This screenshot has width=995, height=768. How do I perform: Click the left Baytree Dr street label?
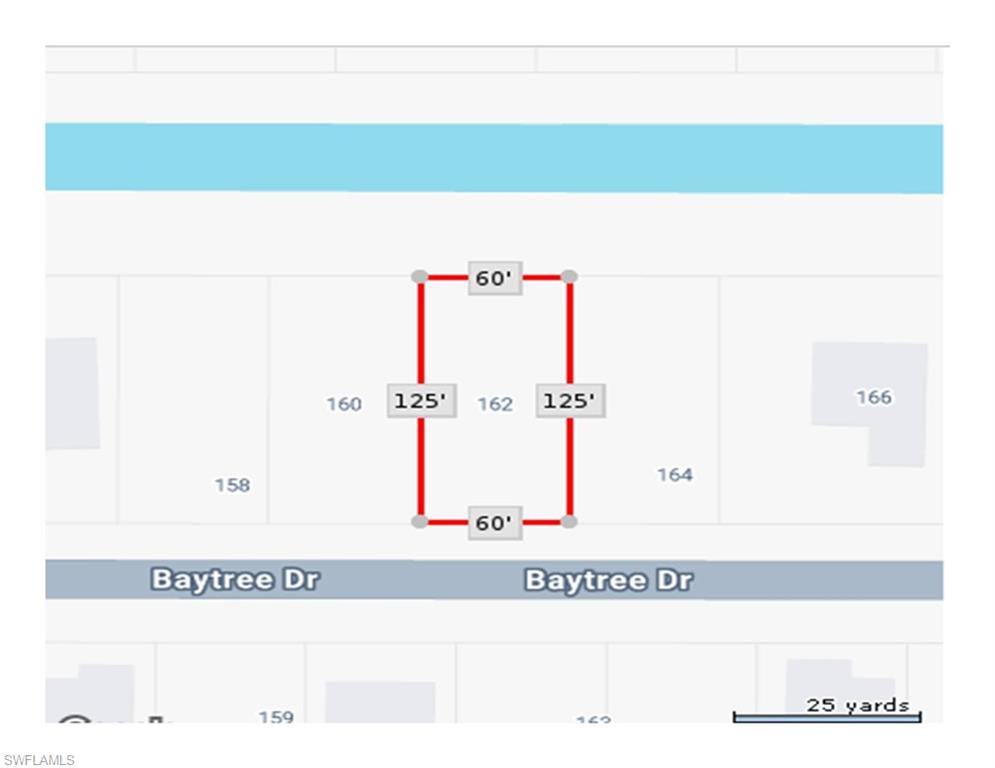[x=235, y=580]
